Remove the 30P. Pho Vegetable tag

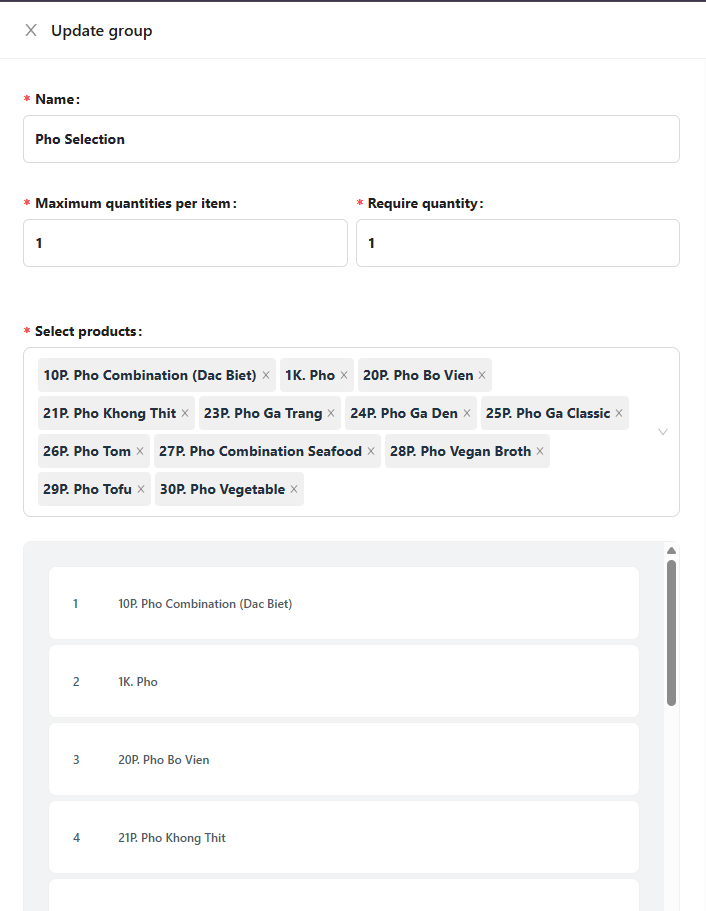coord(293,489)
